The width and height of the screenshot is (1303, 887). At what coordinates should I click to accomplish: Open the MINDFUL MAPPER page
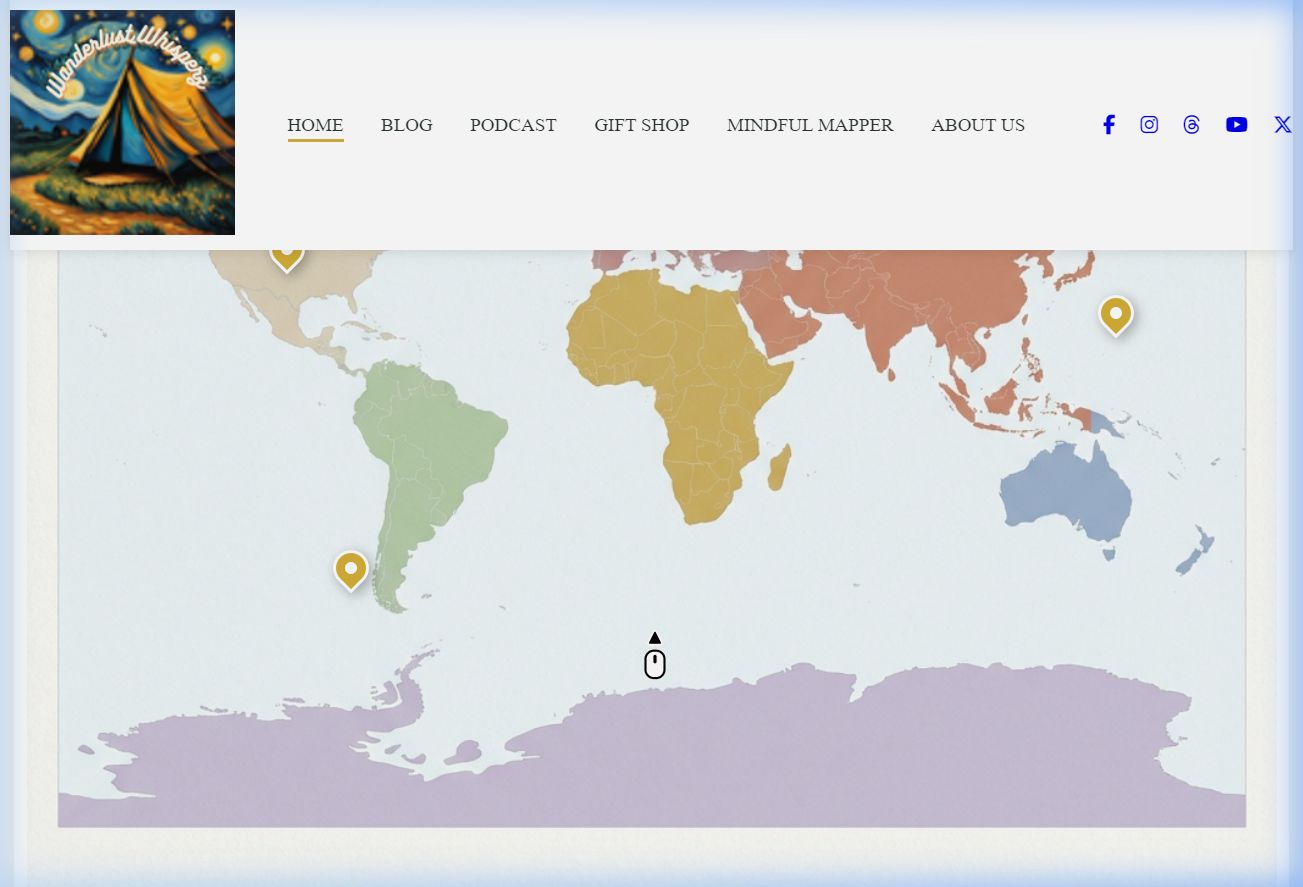coord(810,125)
